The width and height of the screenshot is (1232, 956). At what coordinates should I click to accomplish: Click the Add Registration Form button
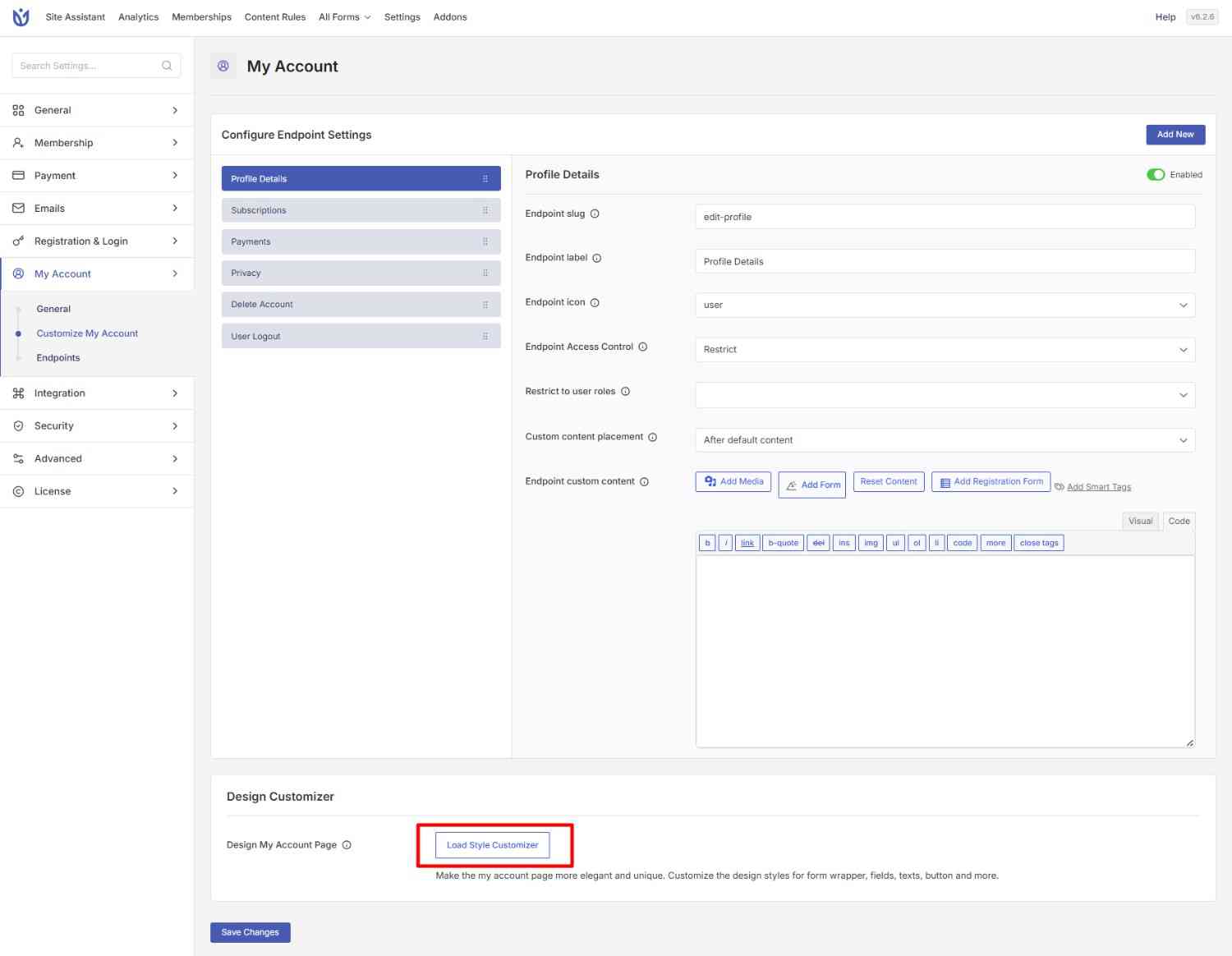(x=991, y=482)
